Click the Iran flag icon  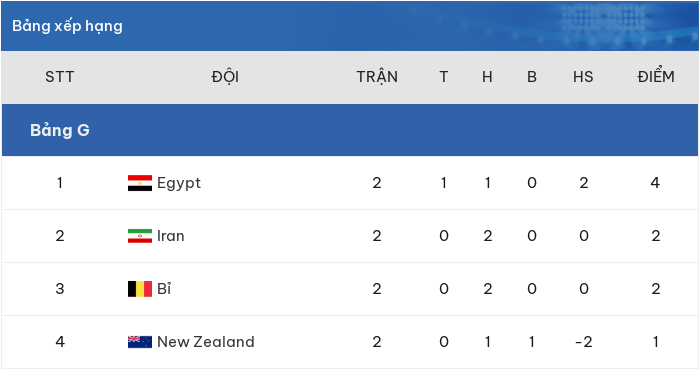[x=140, y=236]
